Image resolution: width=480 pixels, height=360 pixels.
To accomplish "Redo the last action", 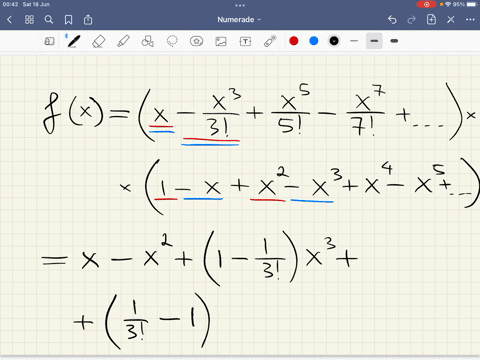I will tap(412, 20).
